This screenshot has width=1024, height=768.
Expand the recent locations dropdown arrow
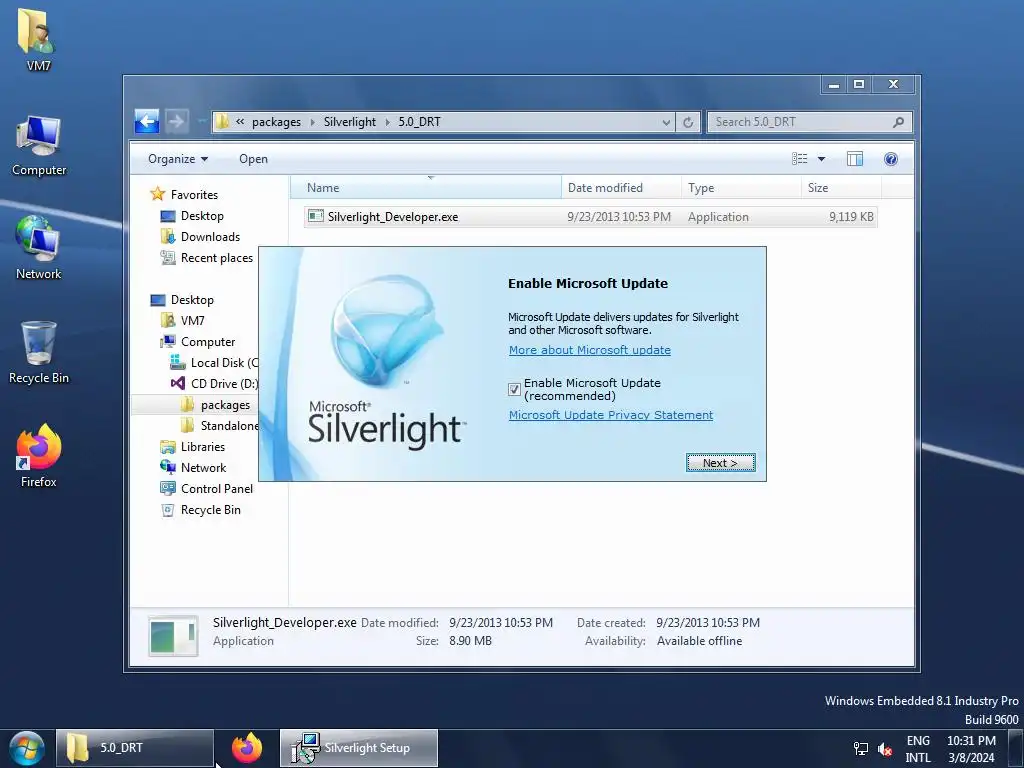click(x=200, y=121)
